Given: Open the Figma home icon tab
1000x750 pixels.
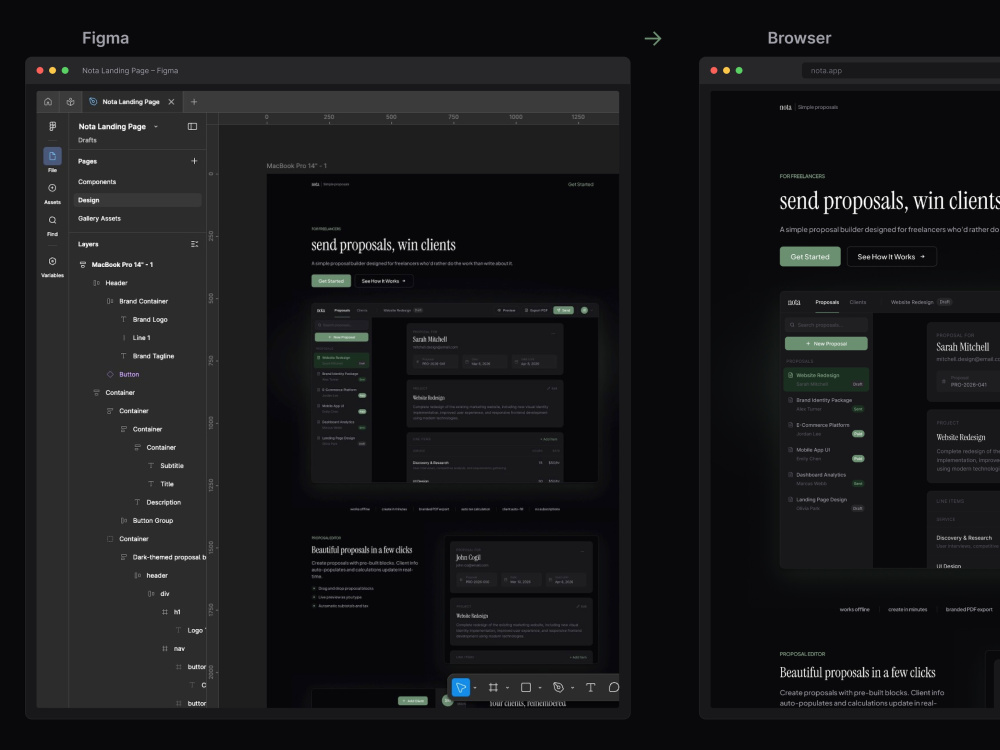Looking at the screenshot, I should click(48, 101).
